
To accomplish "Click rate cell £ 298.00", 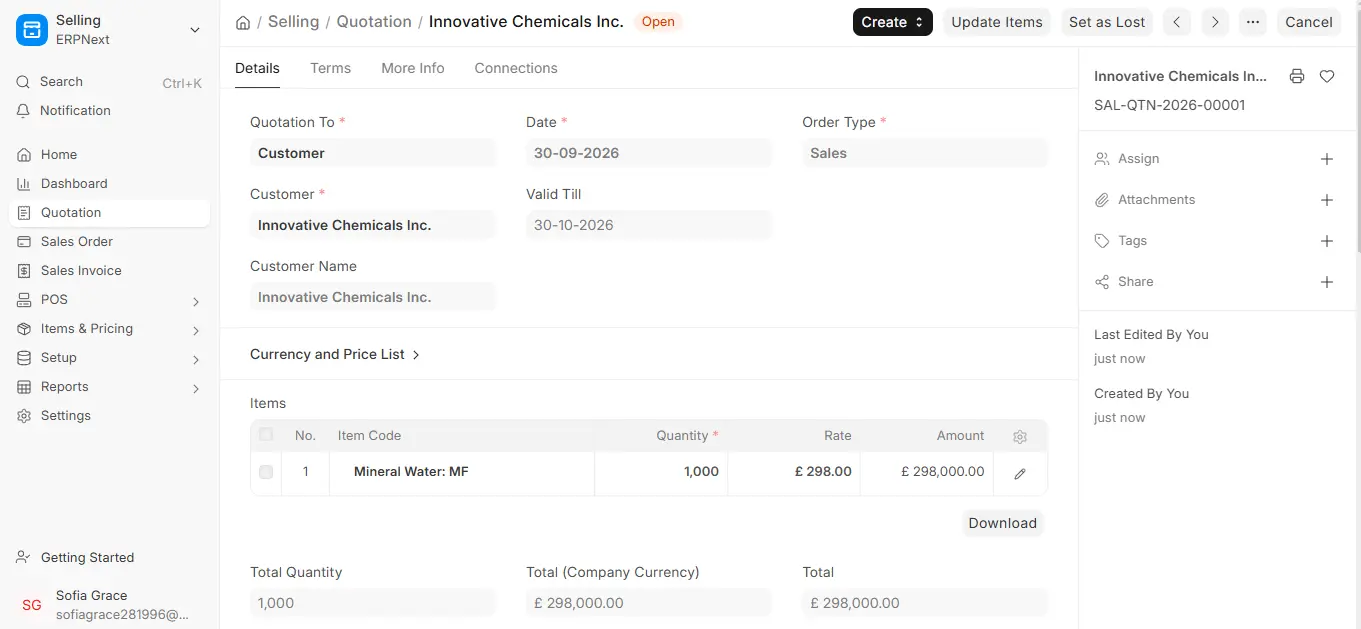I will pos(794,472).
